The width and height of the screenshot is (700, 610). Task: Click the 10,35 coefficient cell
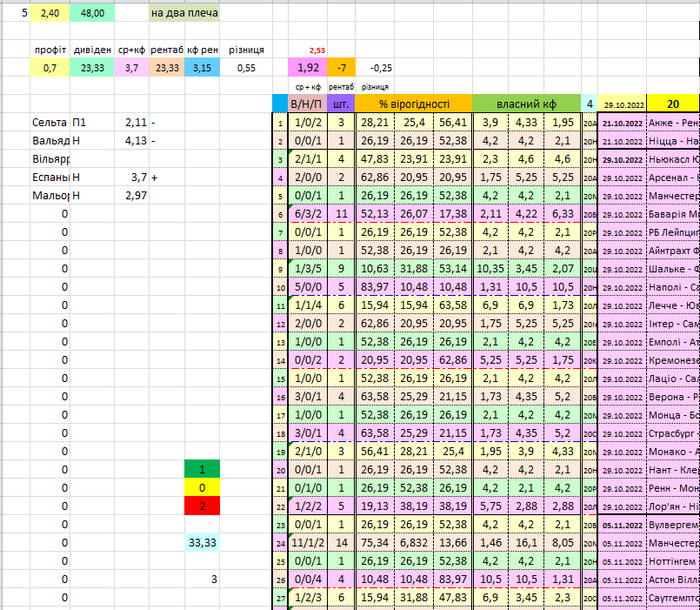point(490,269)
